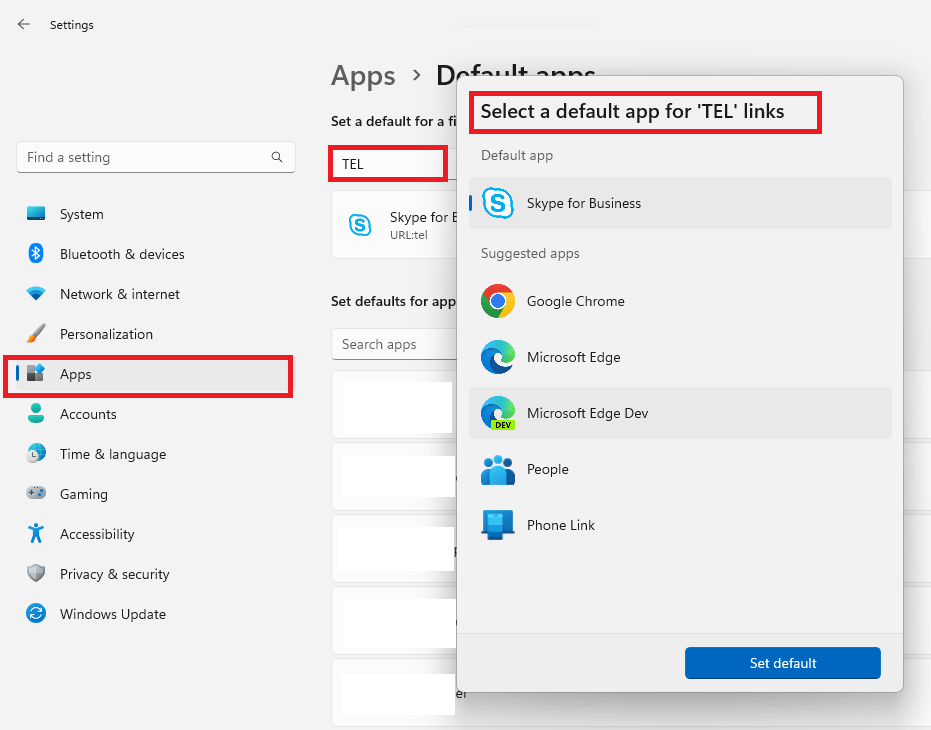
Task: Click the Bluetooth icon in sidebar
Action: click(36, 254)
